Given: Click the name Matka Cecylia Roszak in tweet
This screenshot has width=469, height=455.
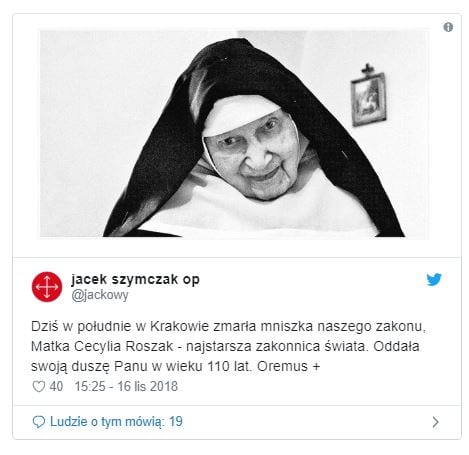Looking at the screenshot, I should tap(102, 347).
